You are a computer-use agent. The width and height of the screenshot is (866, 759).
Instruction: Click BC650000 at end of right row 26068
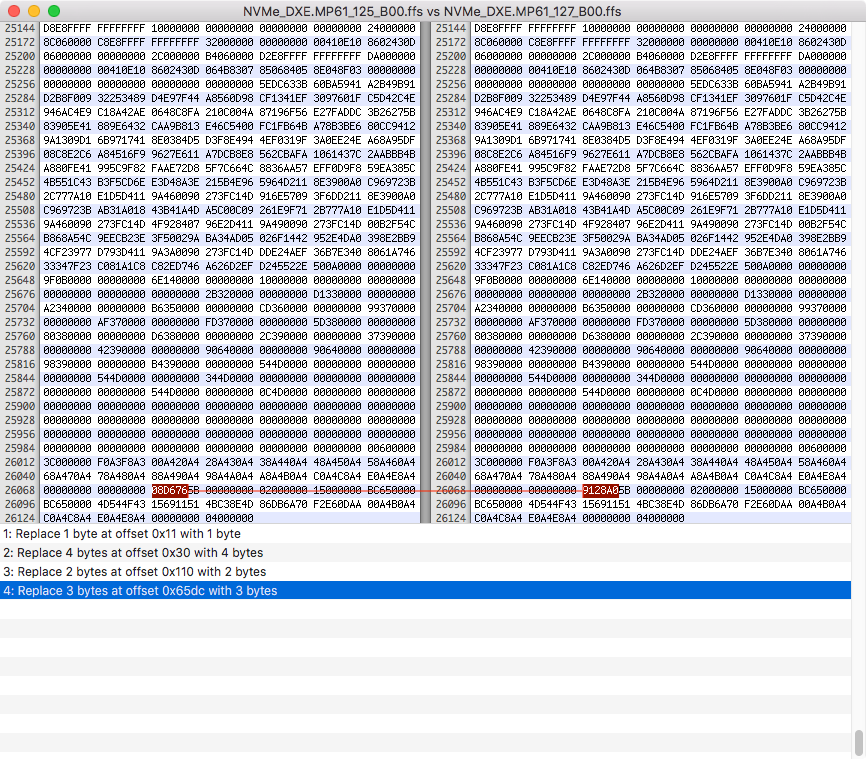tap(822, 490)
